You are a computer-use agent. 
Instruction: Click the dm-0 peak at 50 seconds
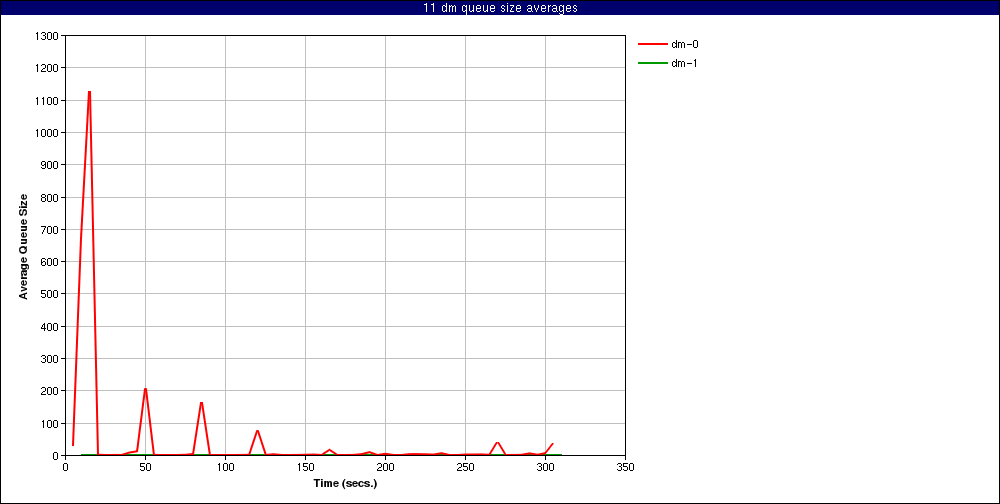(x=145, y=389)
